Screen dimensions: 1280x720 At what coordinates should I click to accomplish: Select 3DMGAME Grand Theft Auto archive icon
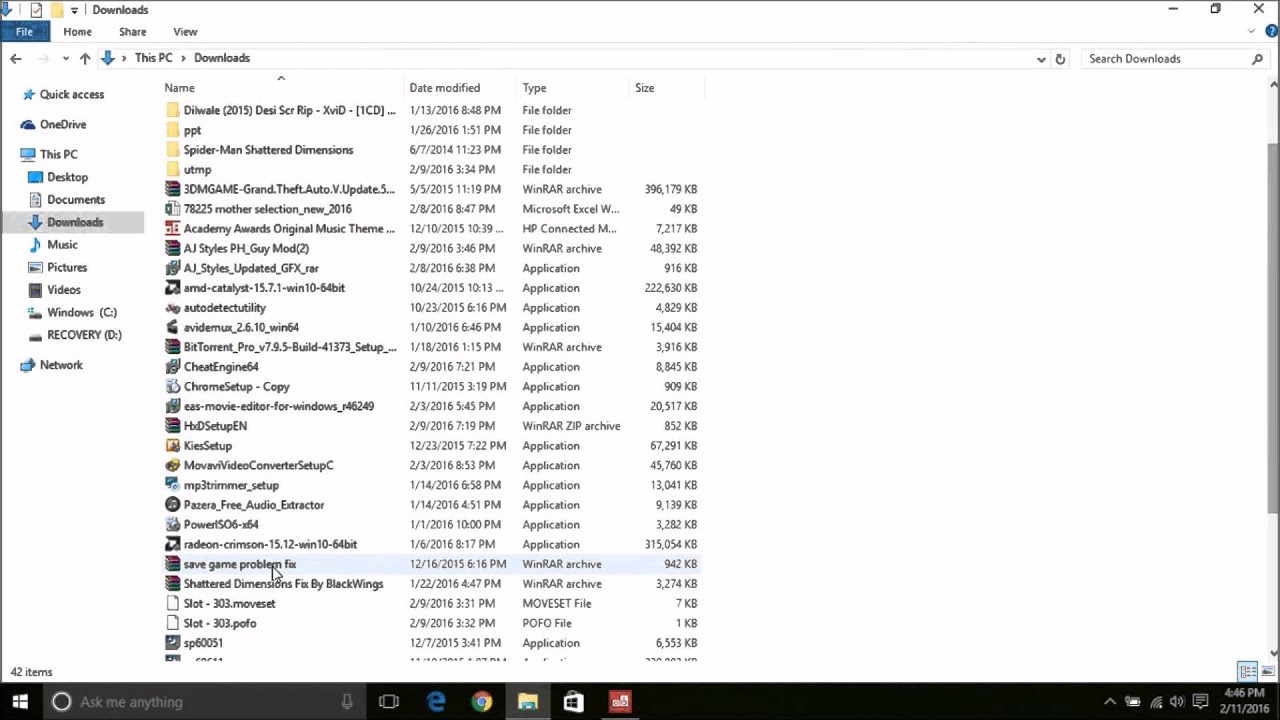click(x=173, y=189)
